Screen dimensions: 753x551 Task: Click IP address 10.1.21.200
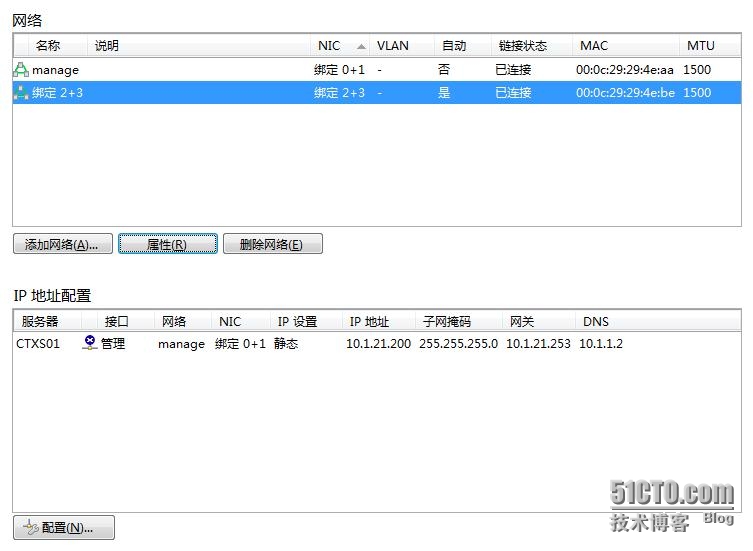pyautogui.click(x=378, y=343)
